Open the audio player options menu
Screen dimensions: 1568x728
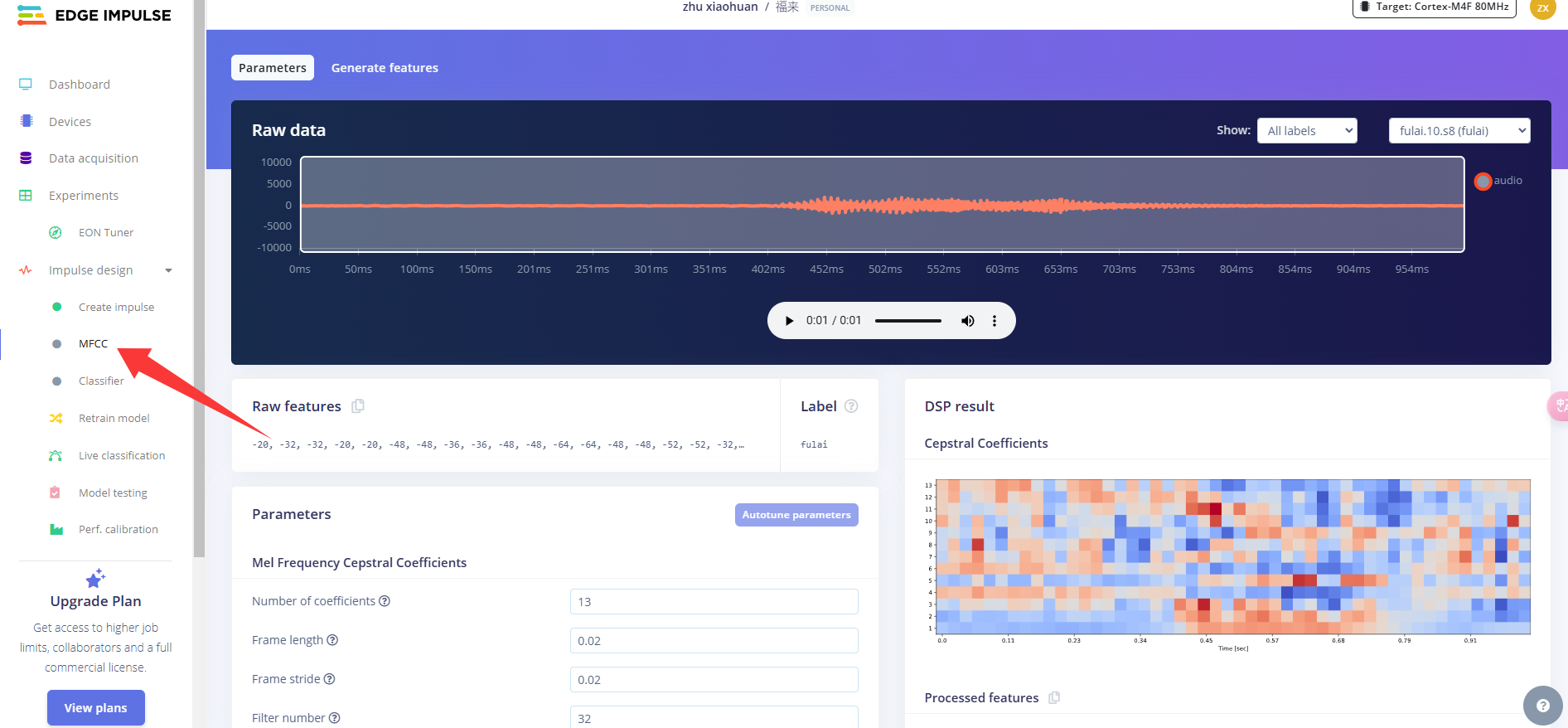(995, 321)
